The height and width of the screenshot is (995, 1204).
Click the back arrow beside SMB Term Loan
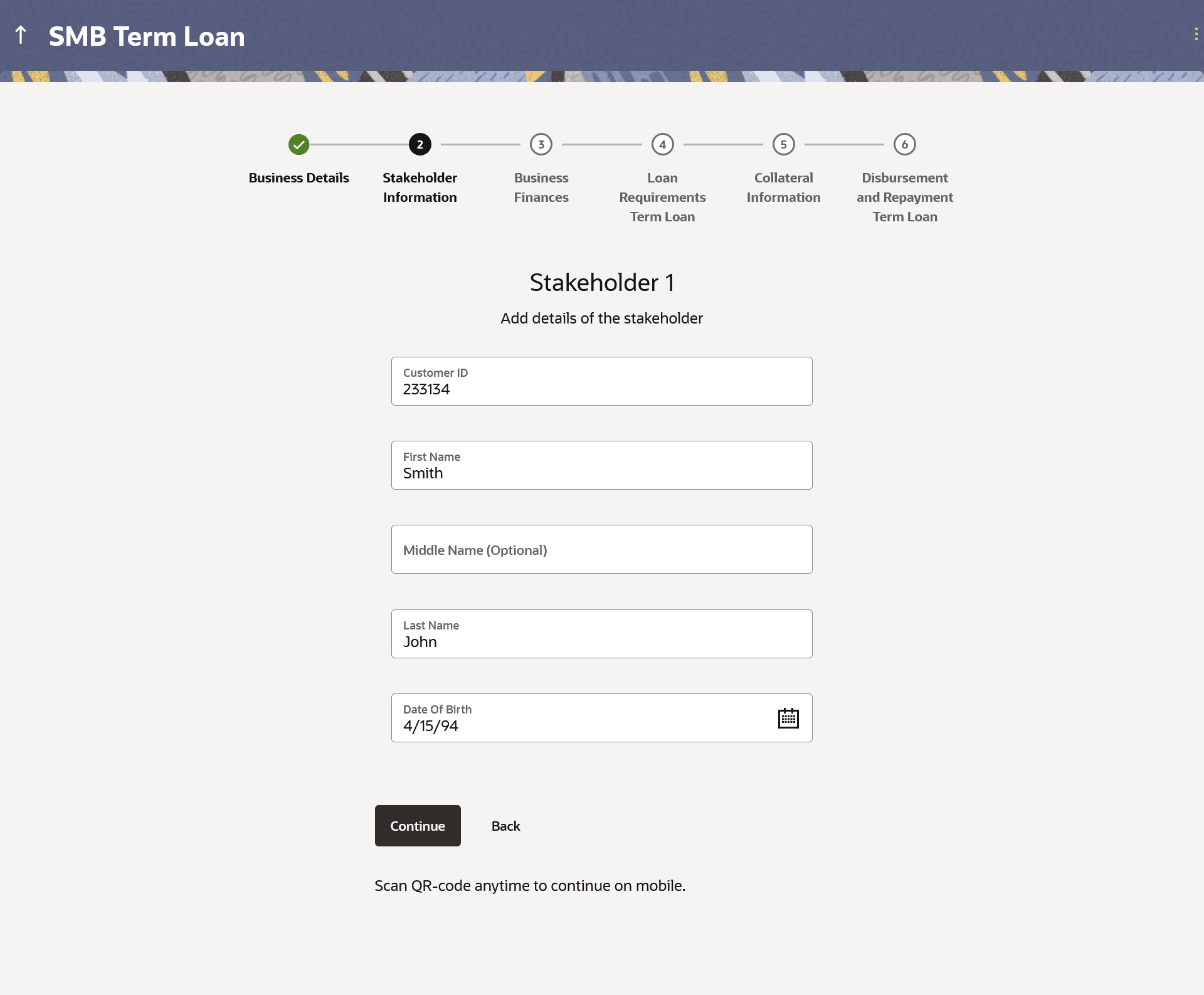[x=21, y=35]
